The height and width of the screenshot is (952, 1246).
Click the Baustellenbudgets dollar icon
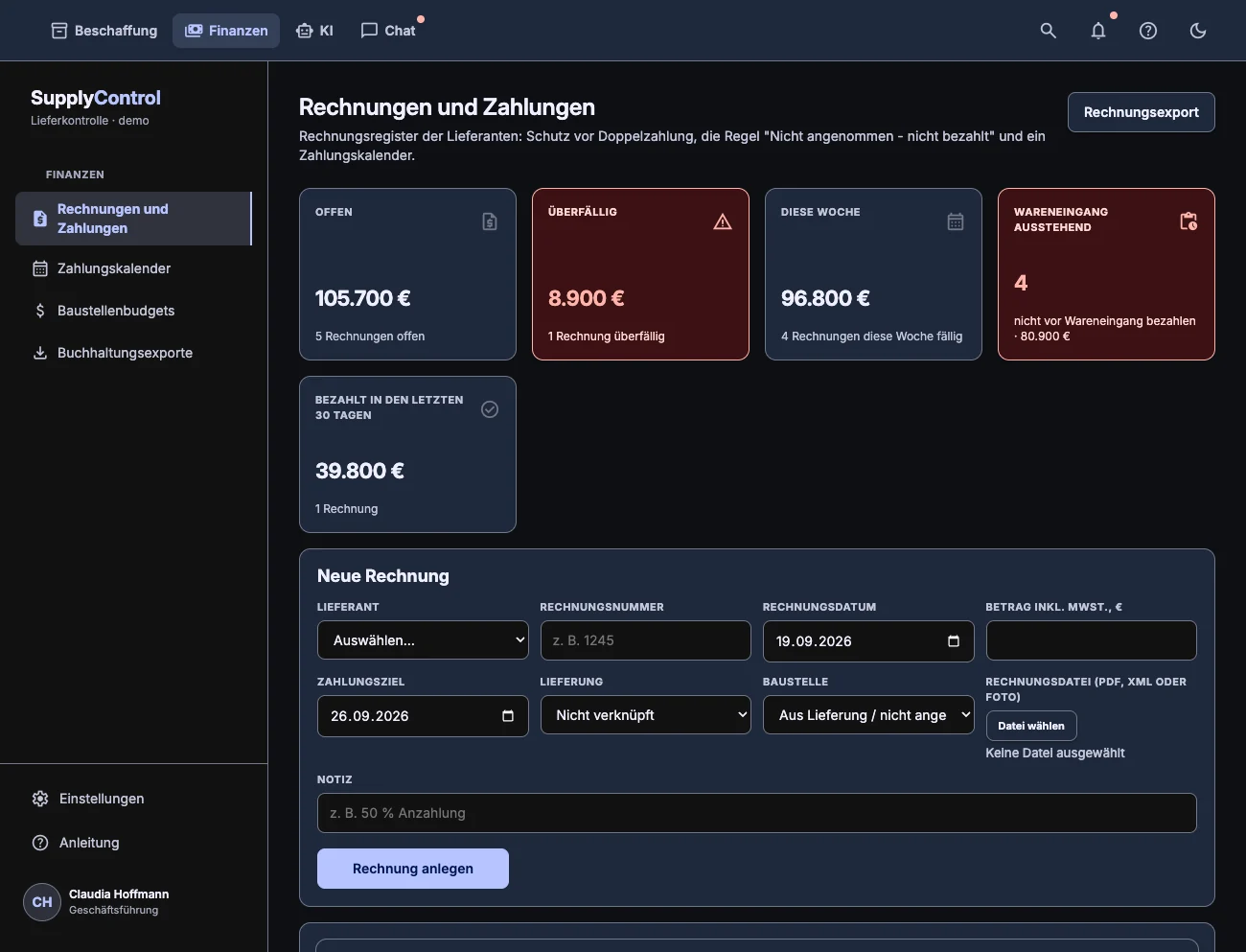click(x=40, y=311)
